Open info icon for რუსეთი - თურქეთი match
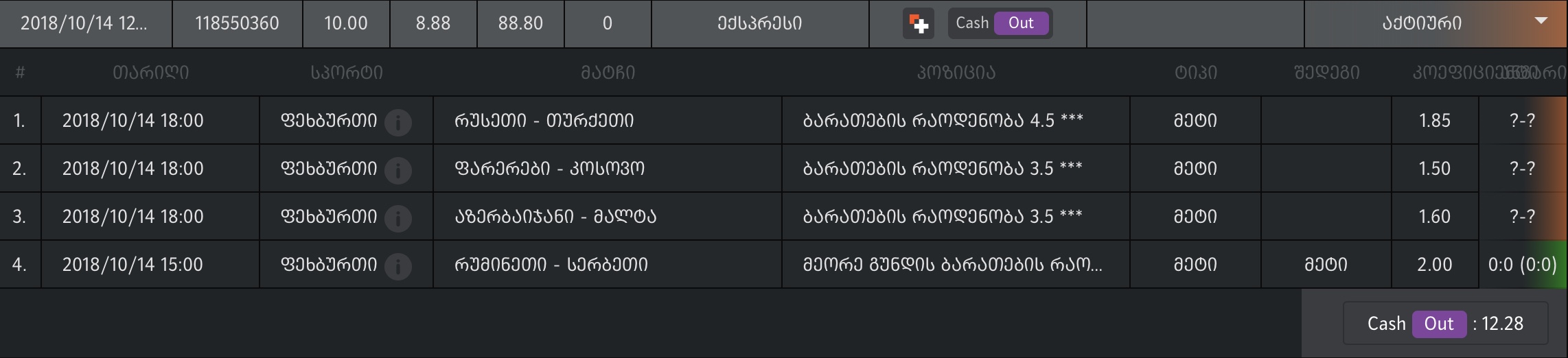 398,122
